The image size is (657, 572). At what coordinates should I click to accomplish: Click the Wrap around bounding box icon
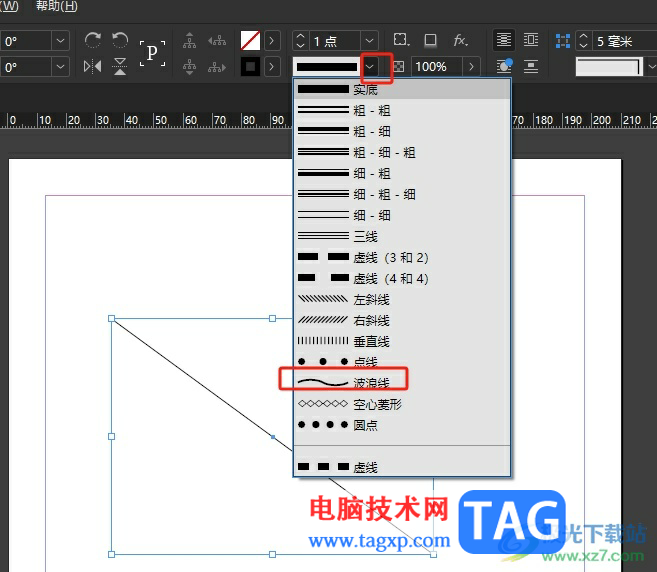[x=531, y=40]
